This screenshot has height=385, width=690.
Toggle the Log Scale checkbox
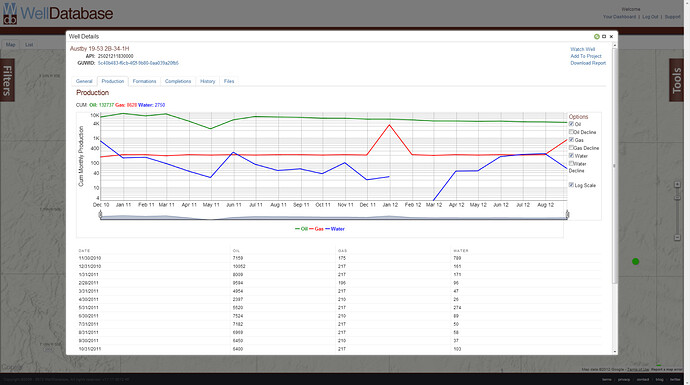[x=571, y=185]
